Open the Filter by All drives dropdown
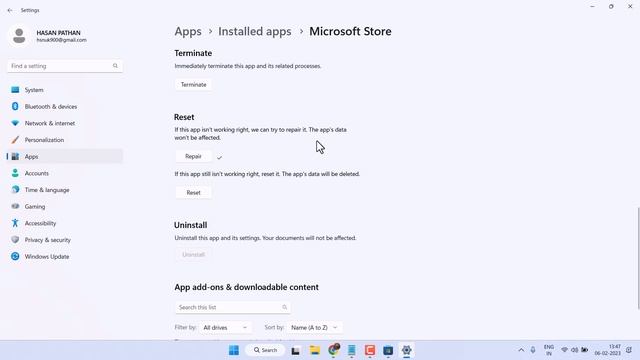The width and height of the screenshot is (640, 360). (225, 328)
